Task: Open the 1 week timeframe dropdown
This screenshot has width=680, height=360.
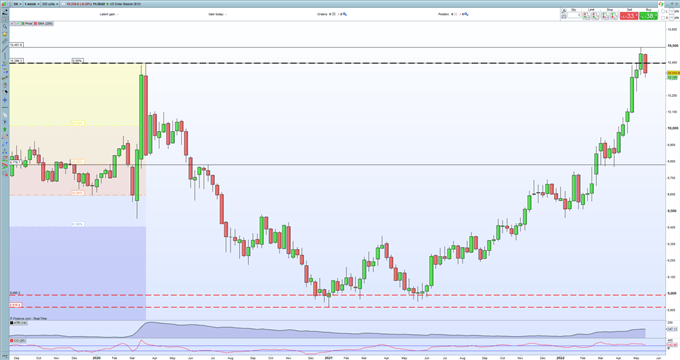Action: pyautogui.click(x=32, y=4)
